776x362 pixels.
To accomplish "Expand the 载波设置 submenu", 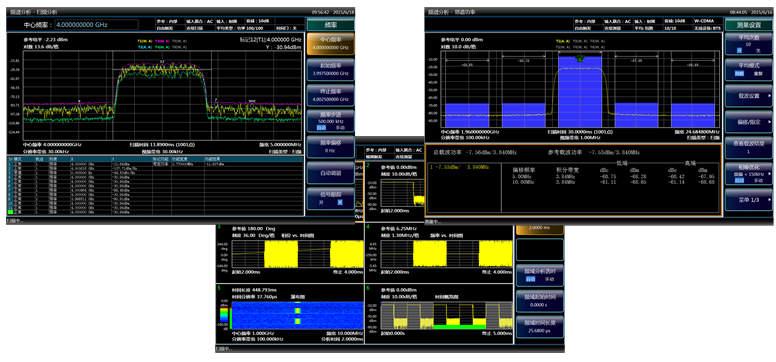I will pos(749,96).
